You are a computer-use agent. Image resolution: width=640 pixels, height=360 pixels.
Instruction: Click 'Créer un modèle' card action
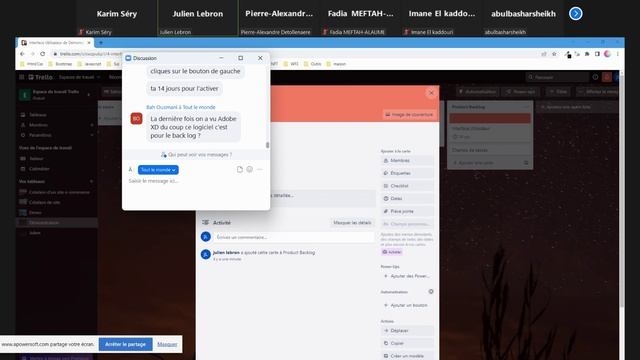tap(407, 356)
